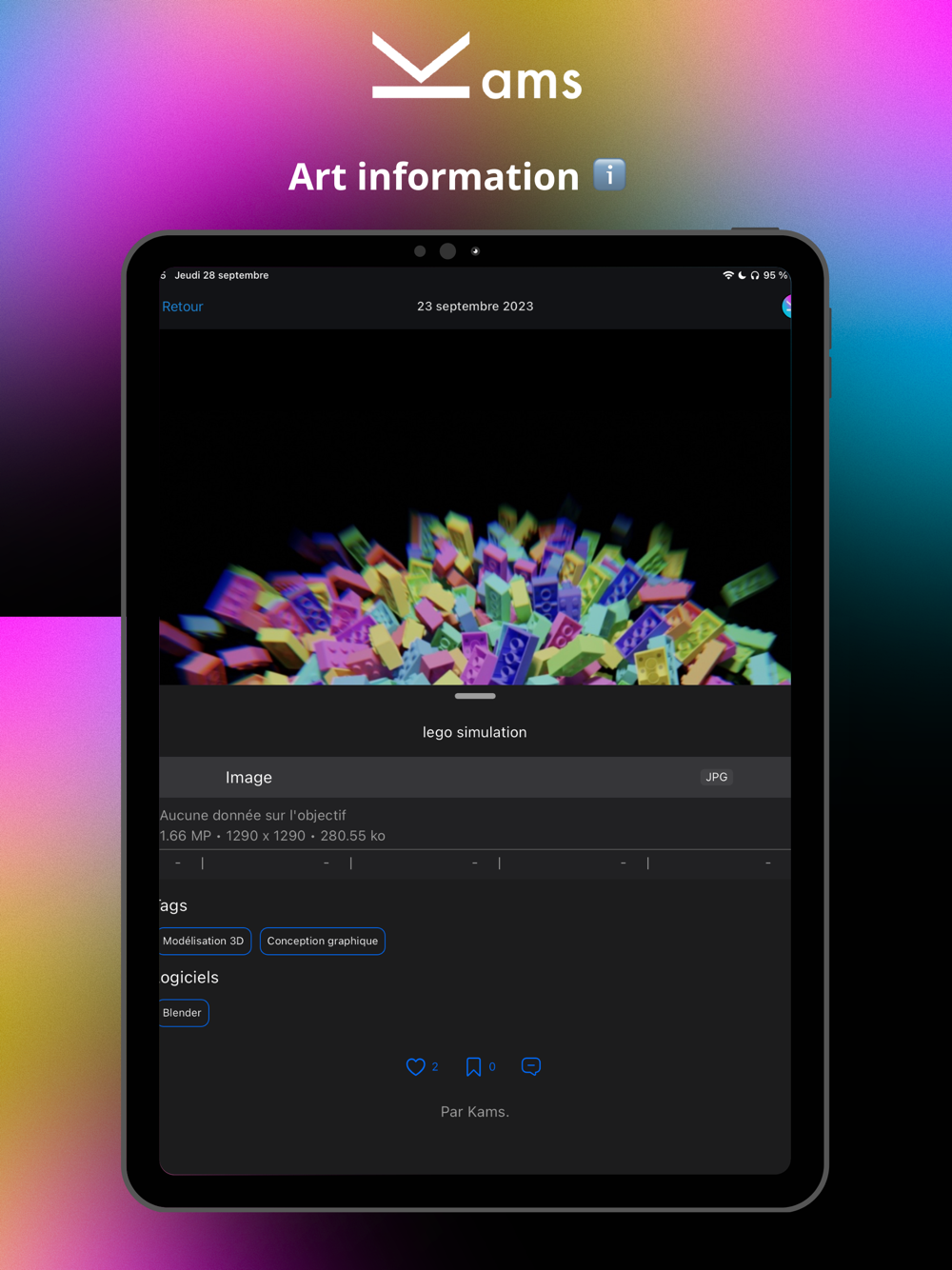This screenshot has height=1270, width=952.
Task: Tap the Kams logo at top
Action: click(x=476, y=66)
